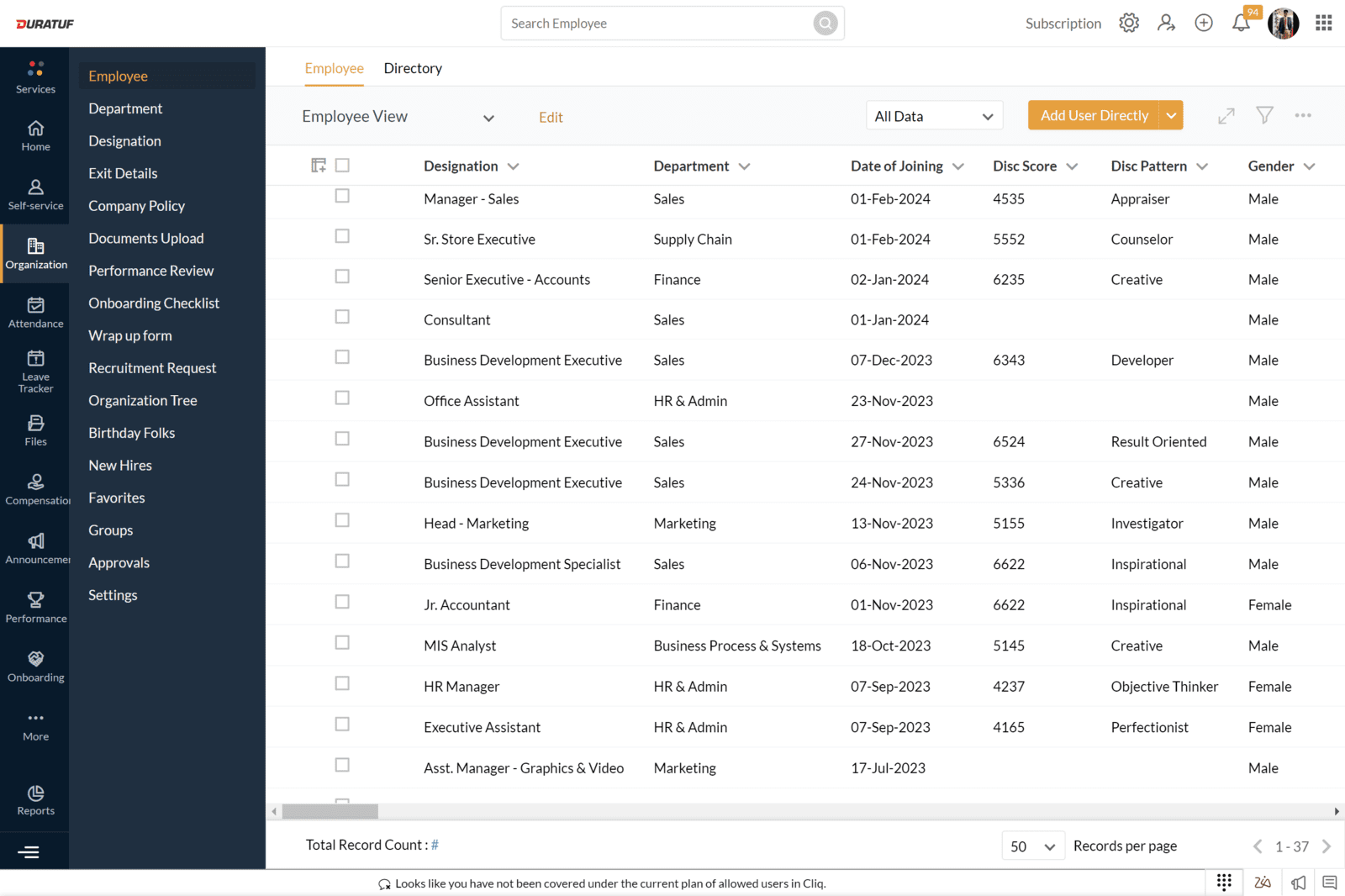Open user management person icon
This screenshot has height=896, width=1345.
point(1166,23)
